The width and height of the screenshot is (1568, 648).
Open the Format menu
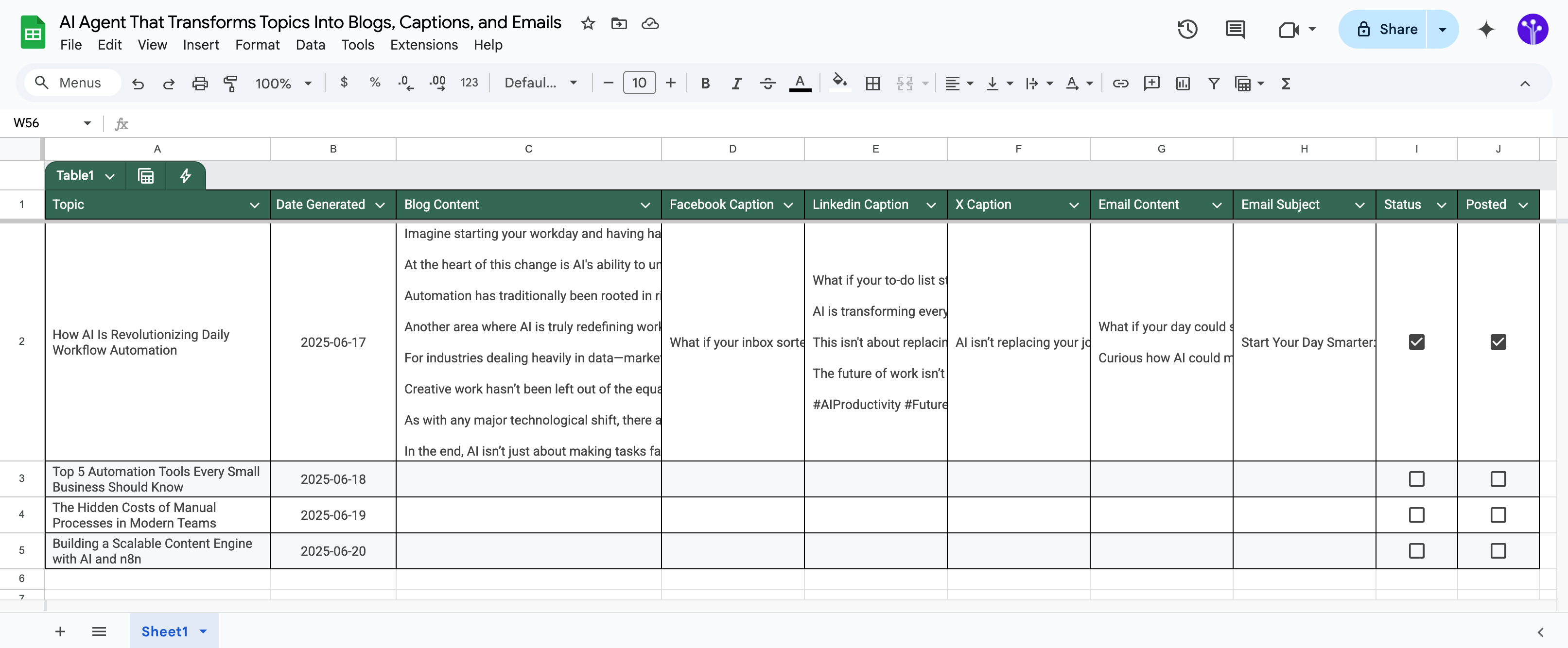click(x=257, y=45)
